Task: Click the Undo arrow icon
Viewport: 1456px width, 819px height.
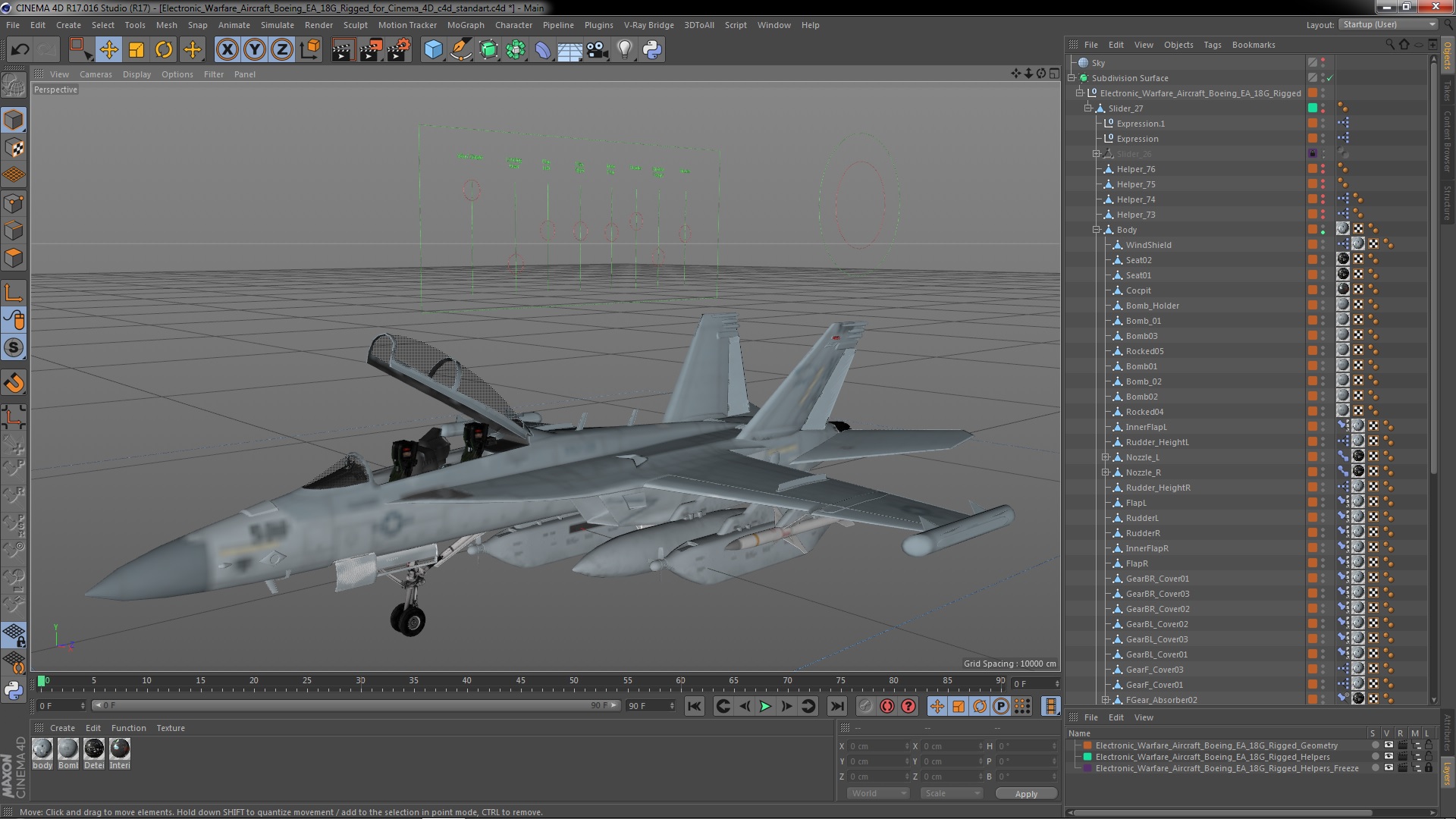Action: [20, 50]
